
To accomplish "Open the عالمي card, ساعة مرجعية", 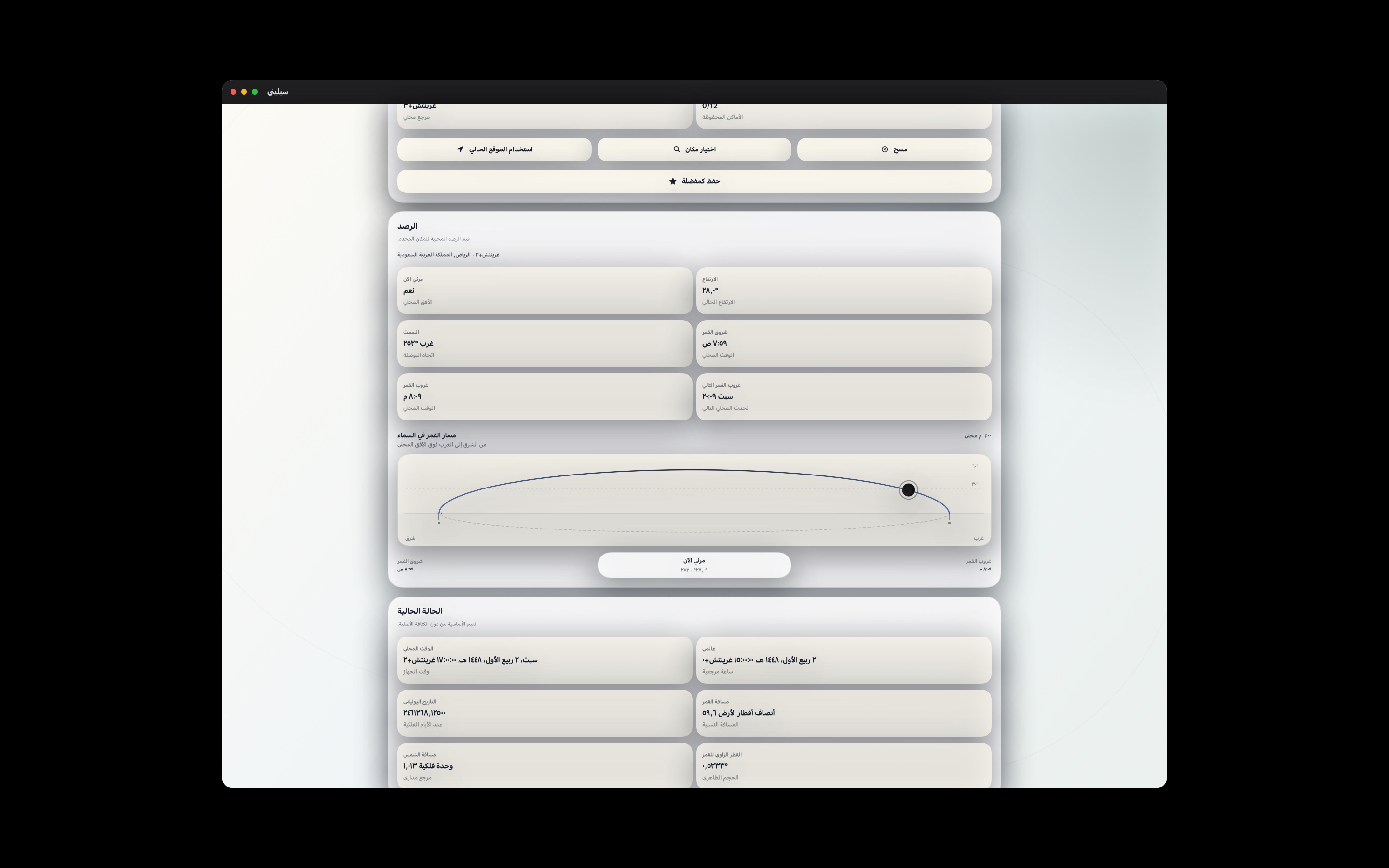I will coord(844,660).
